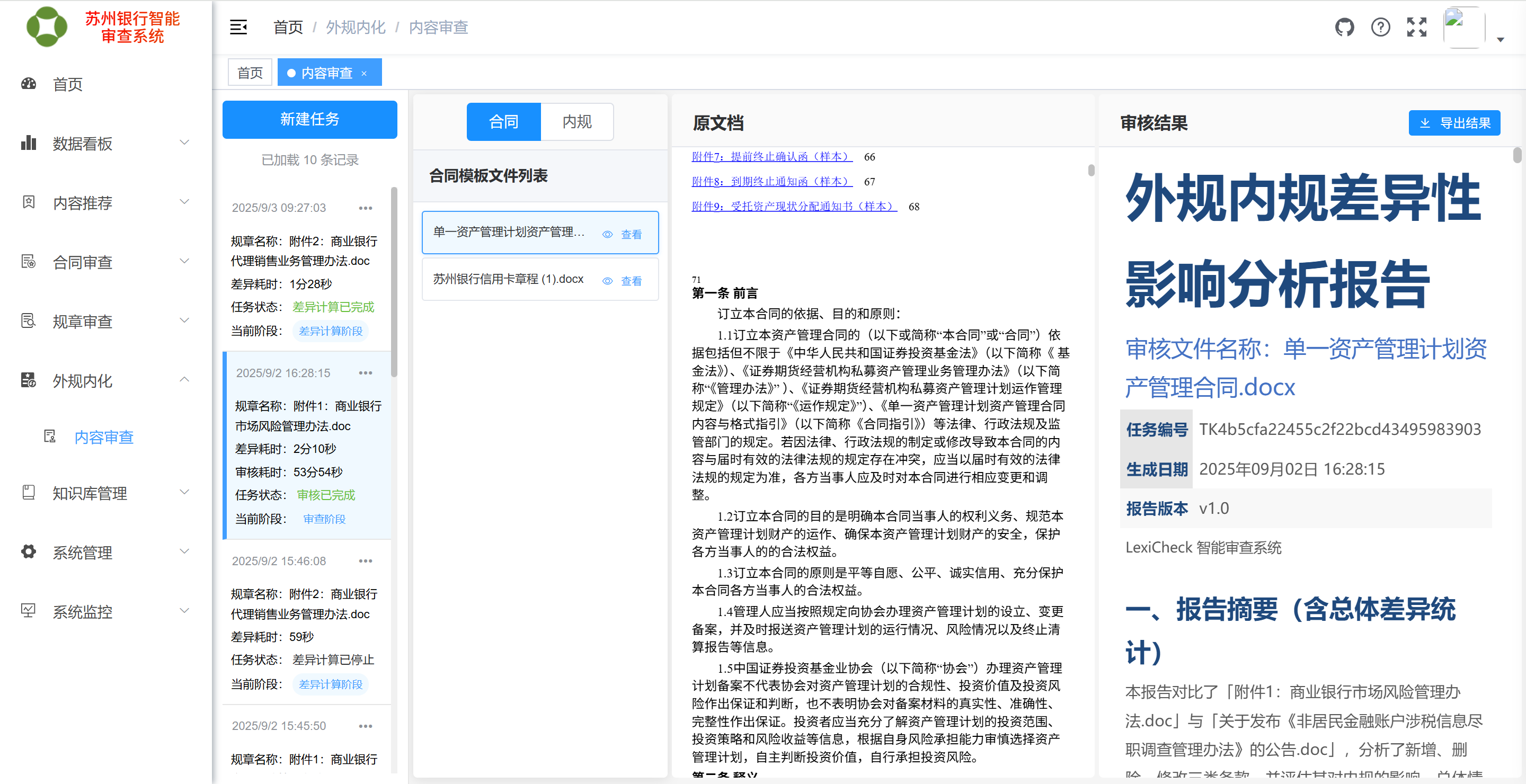Click the 原文档 panel scrollbar thumb
The height and width of the screenshot is (784, 1526).
pyautogui.click(x=1091, y=170)
